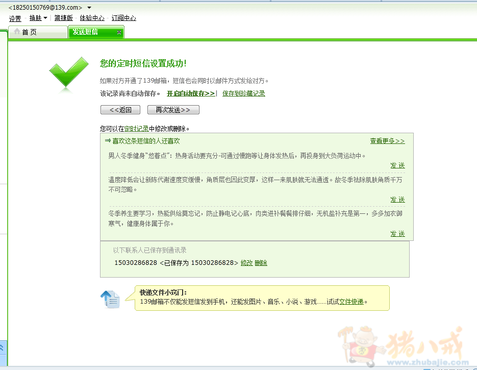Click the 喜欢这条短信的人还喜欢 heading
Image resolution: width=477 pixels, height=370 pixels.
pyautogui.click(x=146, y=141)
